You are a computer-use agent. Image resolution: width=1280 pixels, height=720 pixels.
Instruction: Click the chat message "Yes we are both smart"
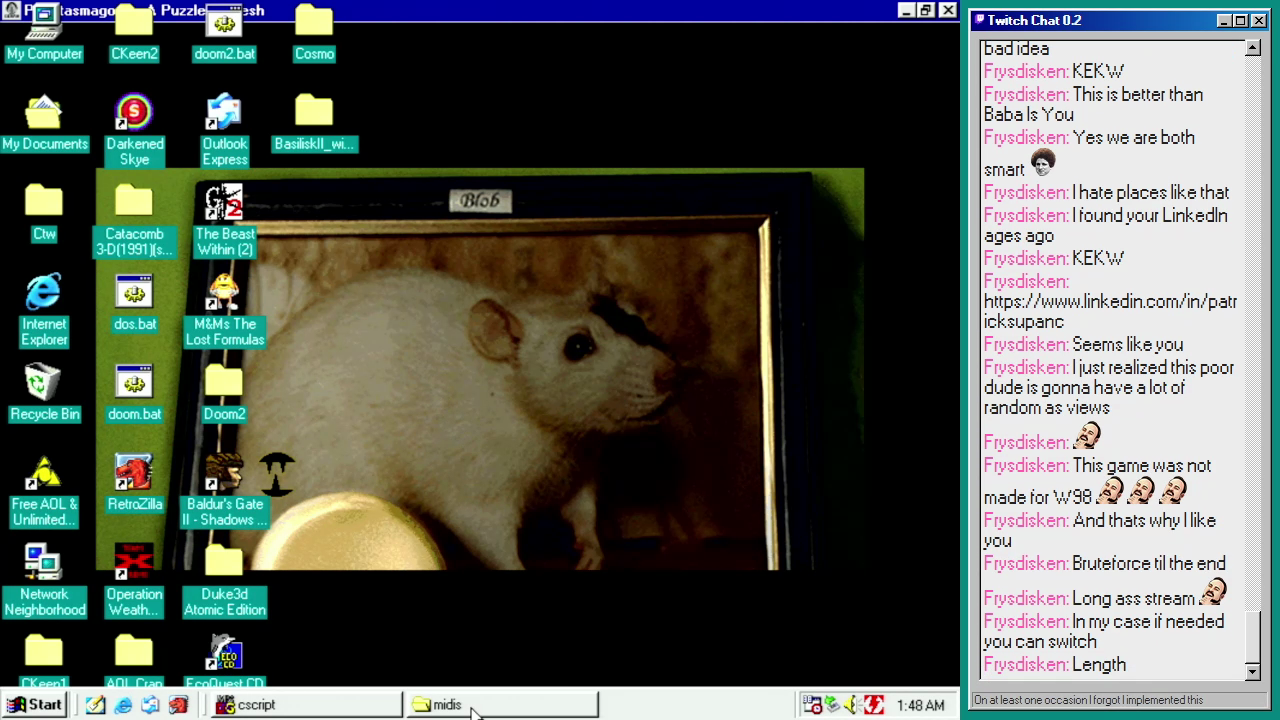click(1089, 152)
